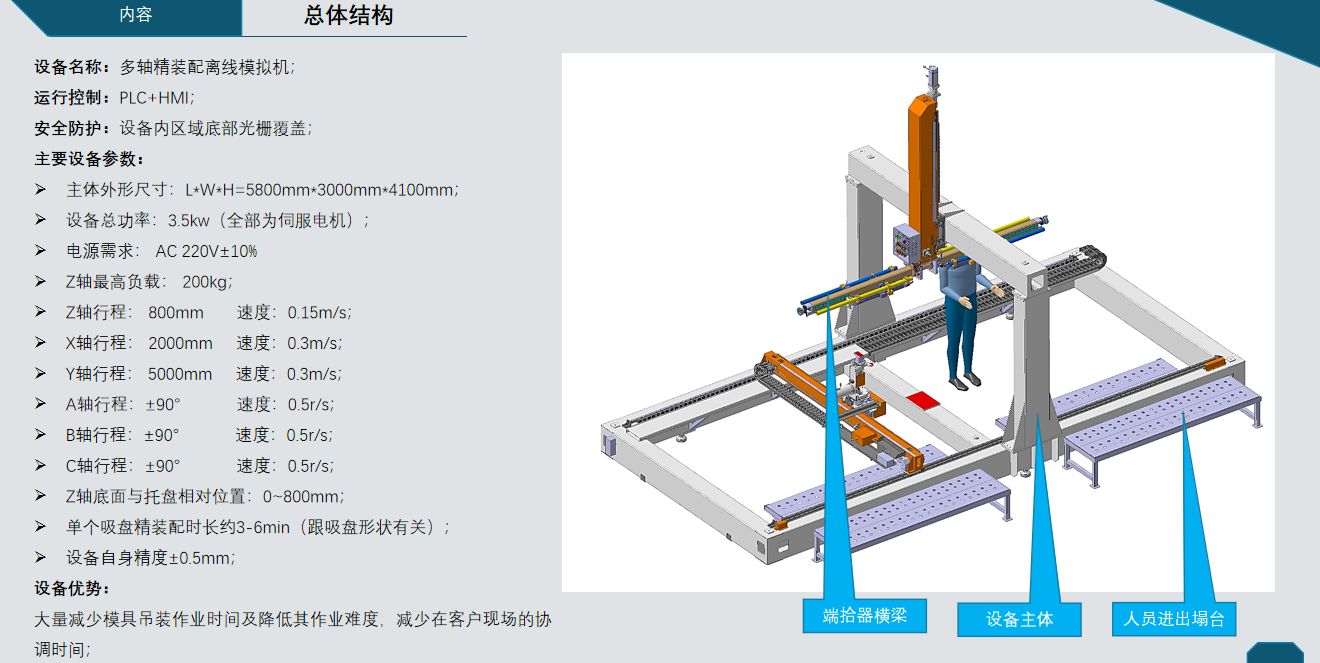Click the 内容 header tab
1320x663 pixels.
click(136, 15)
